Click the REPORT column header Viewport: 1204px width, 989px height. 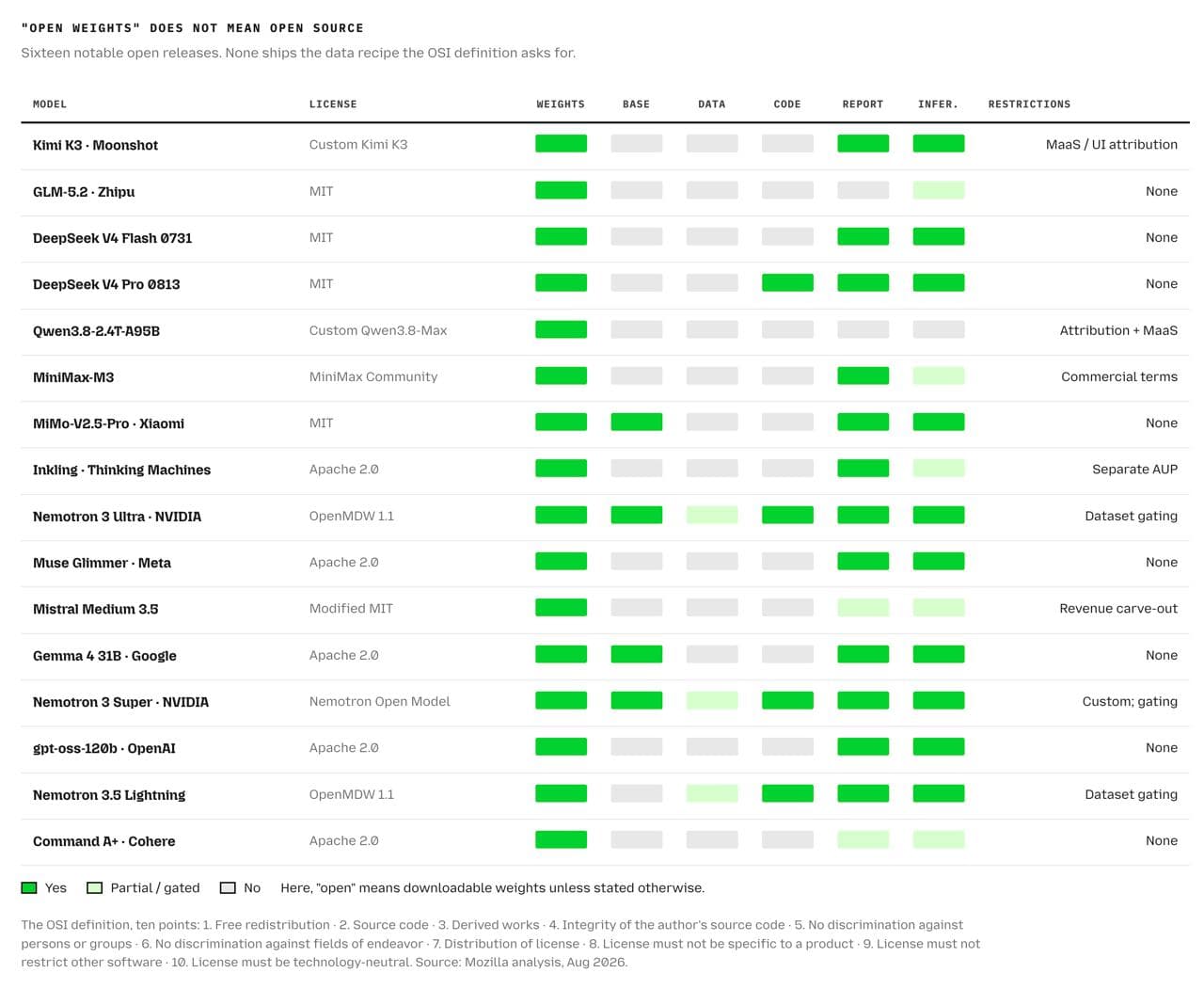863,104
